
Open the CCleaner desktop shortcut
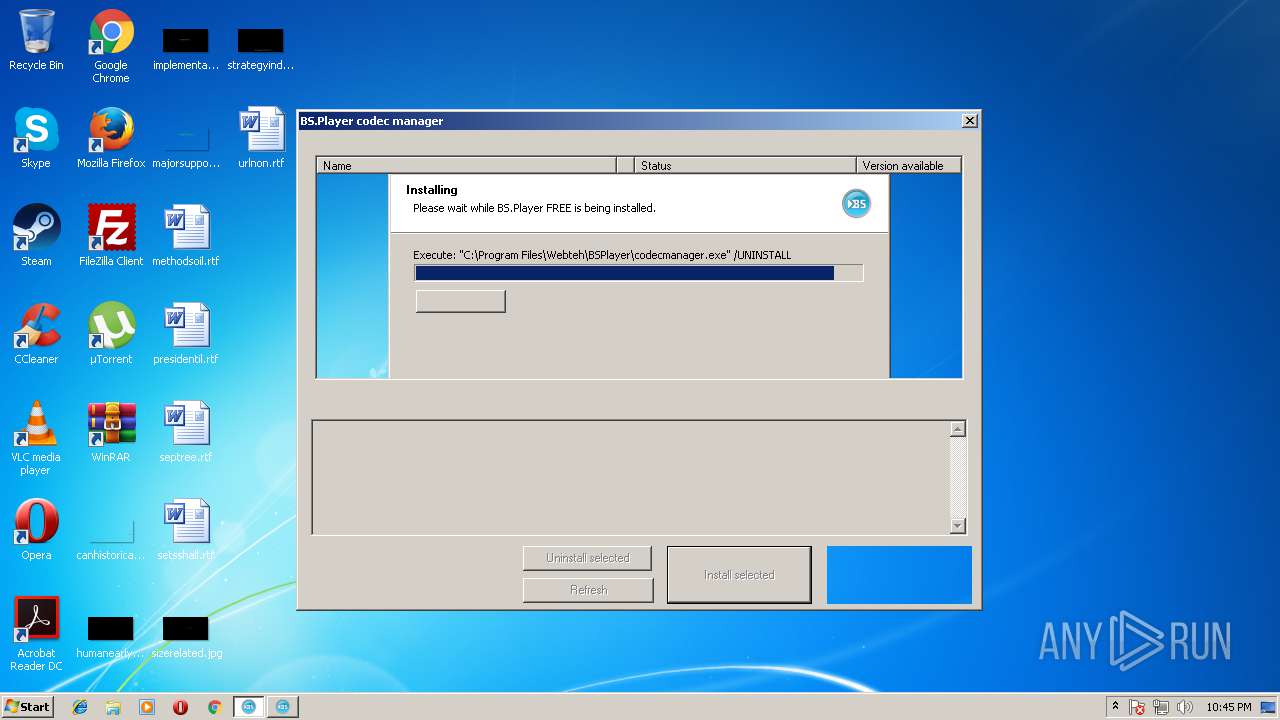(36, 334)
